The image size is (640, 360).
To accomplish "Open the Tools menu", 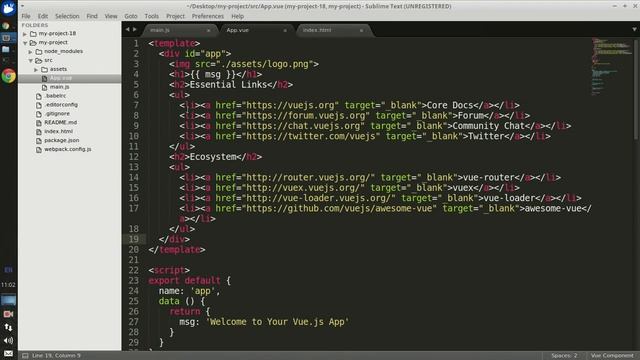I will (x=151, y=16).
